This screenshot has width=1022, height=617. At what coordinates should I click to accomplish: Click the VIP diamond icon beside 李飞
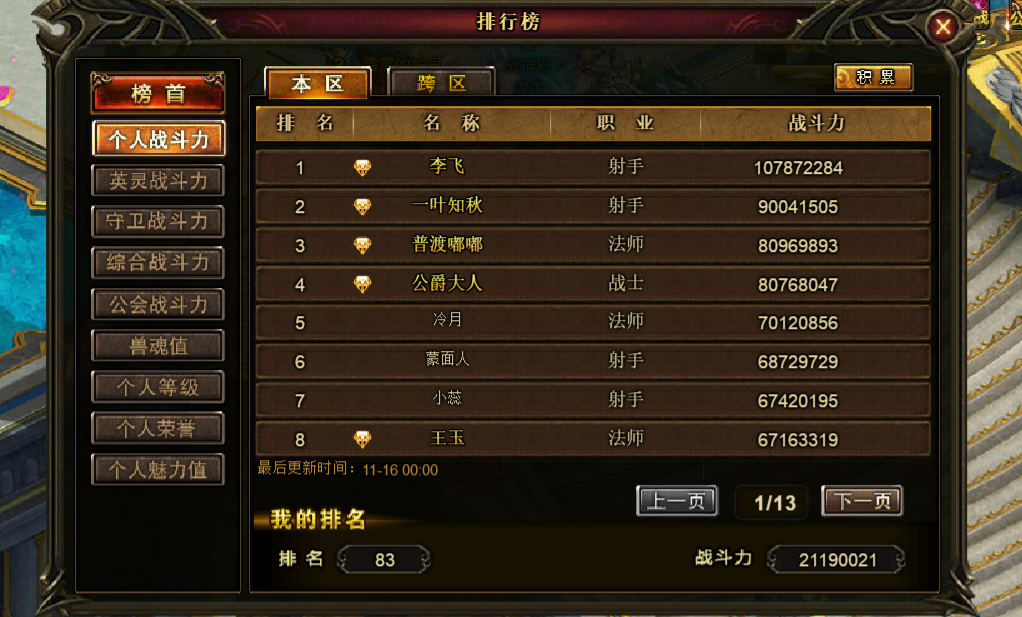pos(362,167)
